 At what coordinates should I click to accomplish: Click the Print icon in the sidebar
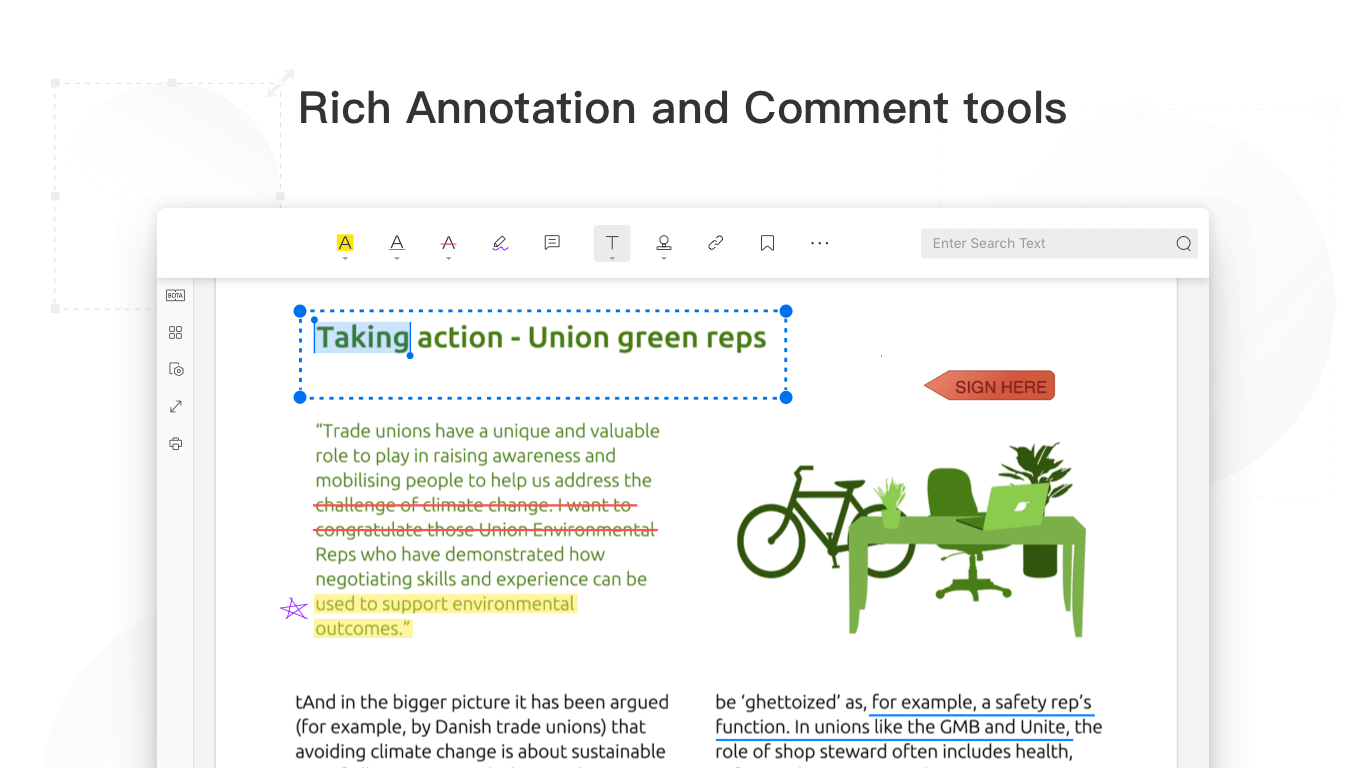point(176,443)
